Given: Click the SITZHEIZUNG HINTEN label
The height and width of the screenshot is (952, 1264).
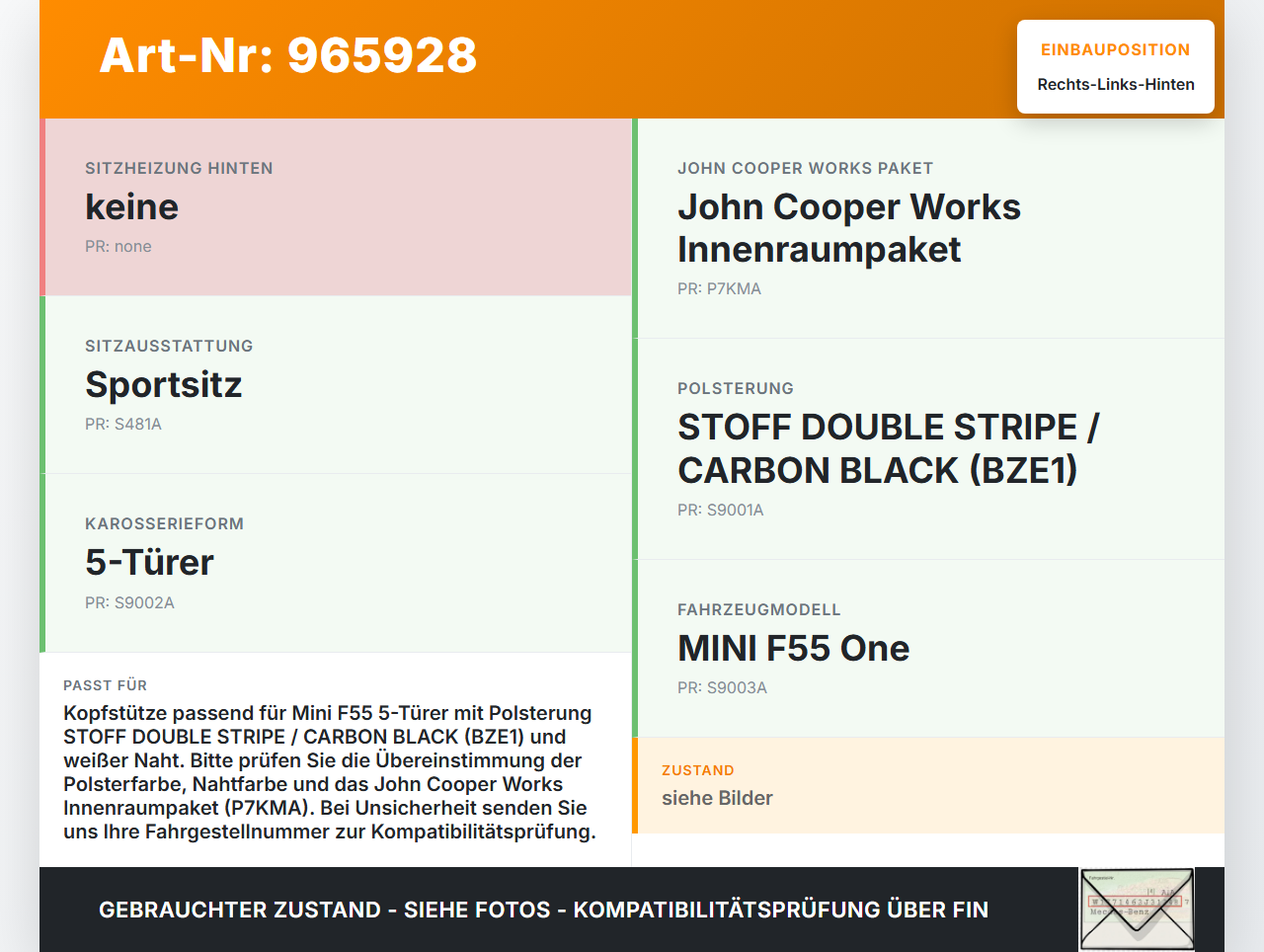Looking at the screenshot, I should [179, 169].
